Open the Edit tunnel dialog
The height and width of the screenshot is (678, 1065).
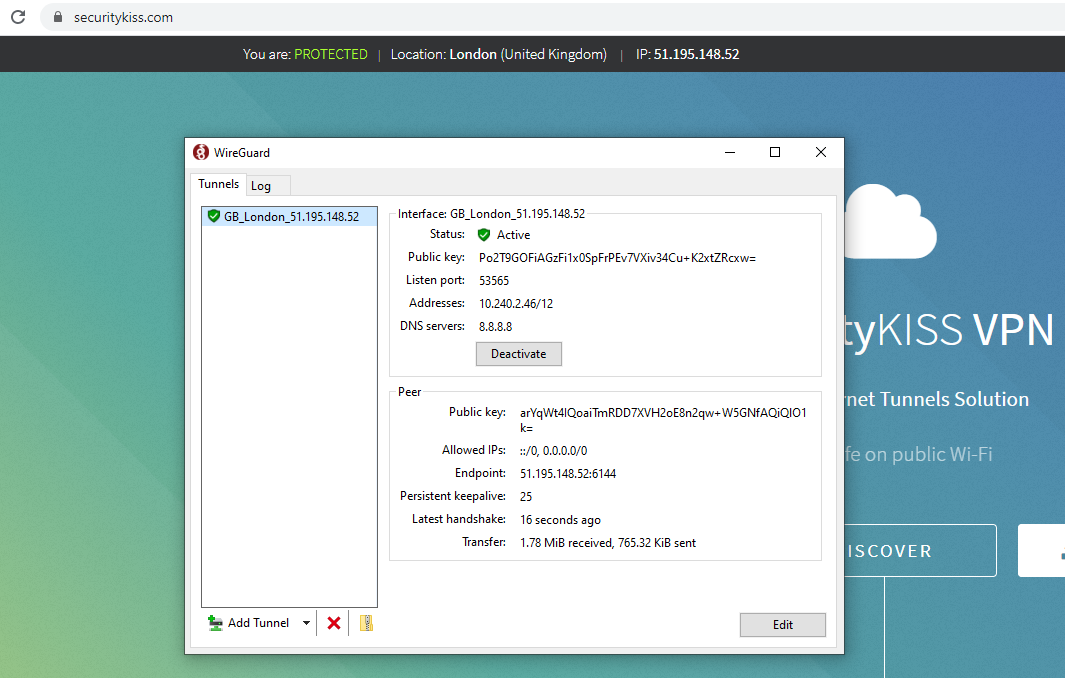click(782, 625)
